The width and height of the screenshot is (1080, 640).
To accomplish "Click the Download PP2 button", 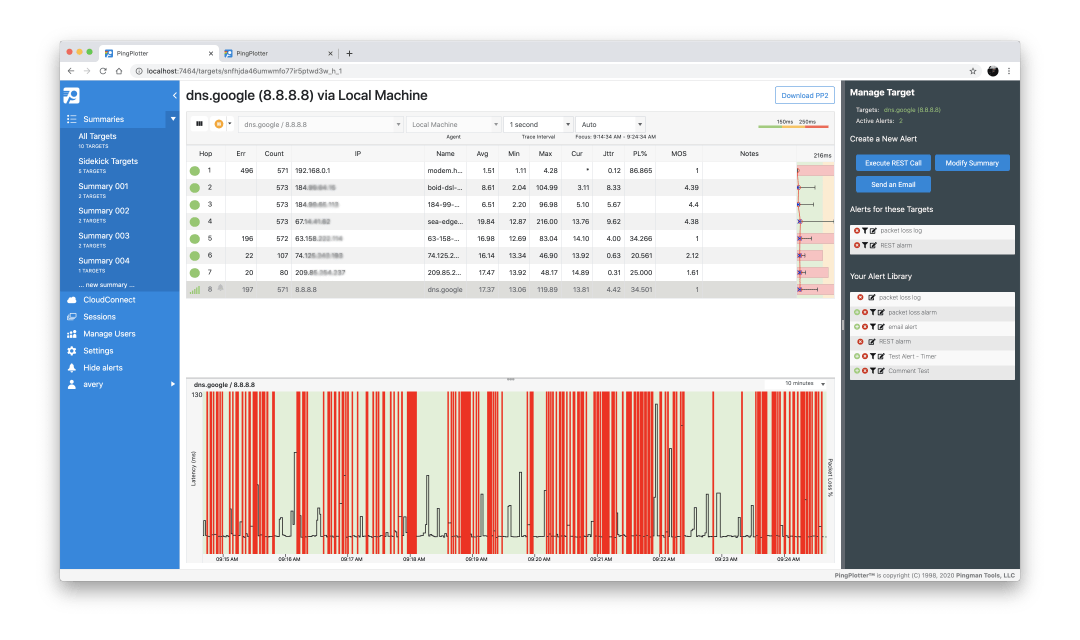I will tap(804, 95).
